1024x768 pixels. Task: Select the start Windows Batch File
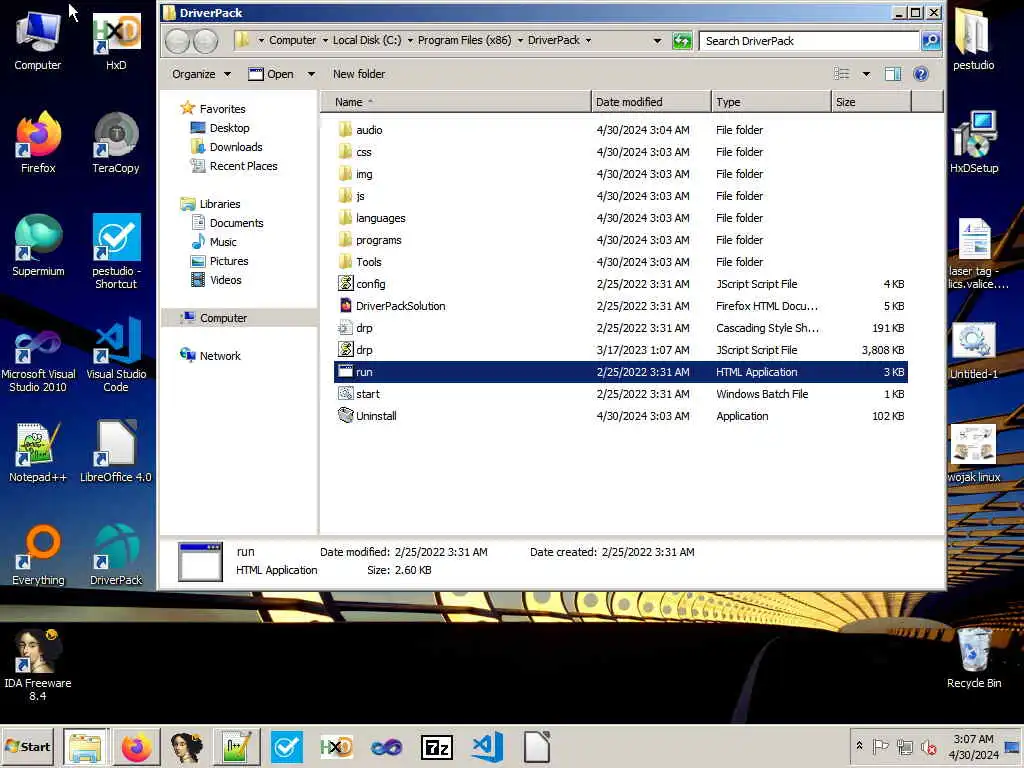[620, 394]
